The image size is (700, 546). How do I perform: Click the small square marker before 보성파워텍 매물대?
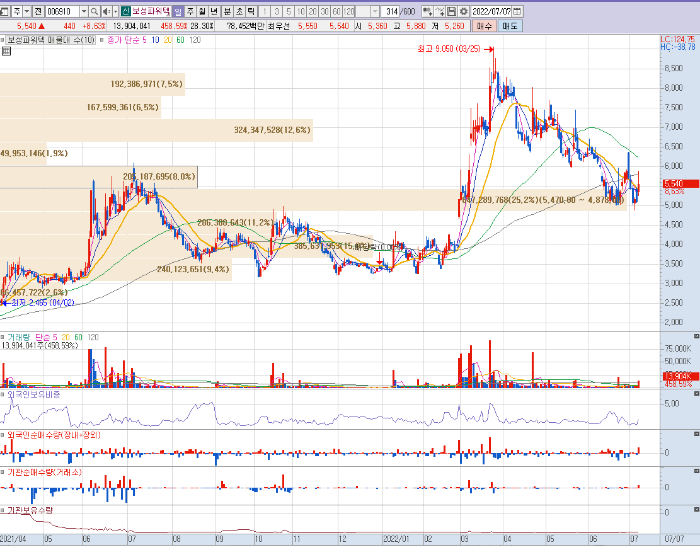click(x=3, y=40)
